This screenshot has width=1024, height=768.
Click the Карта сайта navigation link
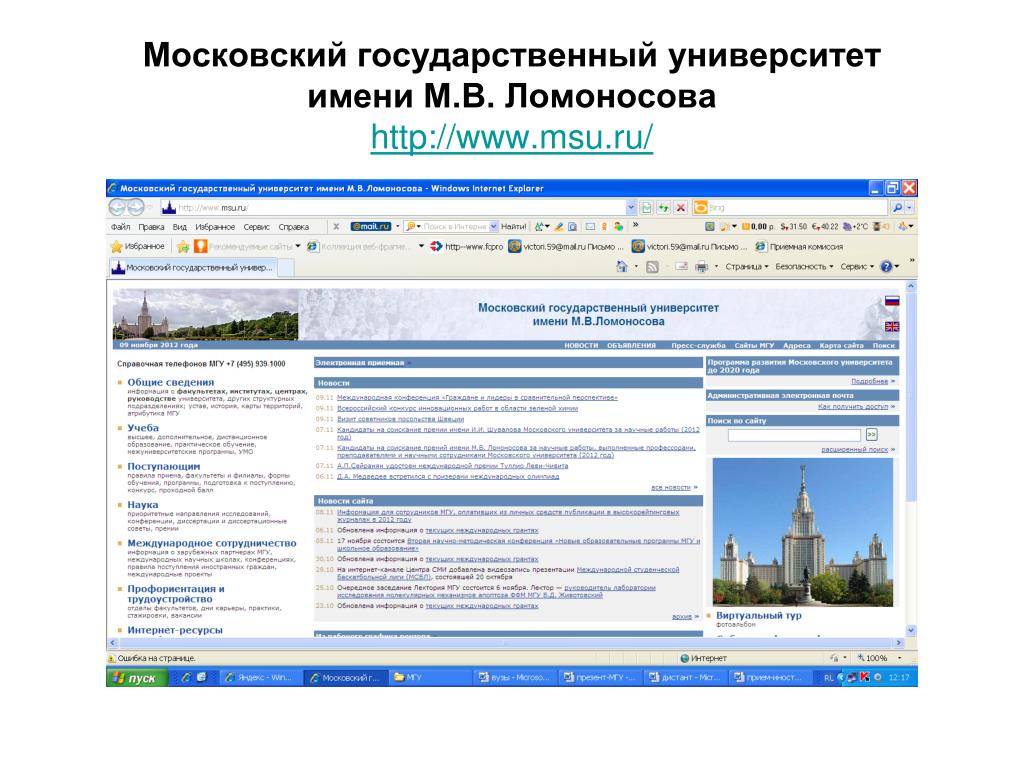[841, 345]
